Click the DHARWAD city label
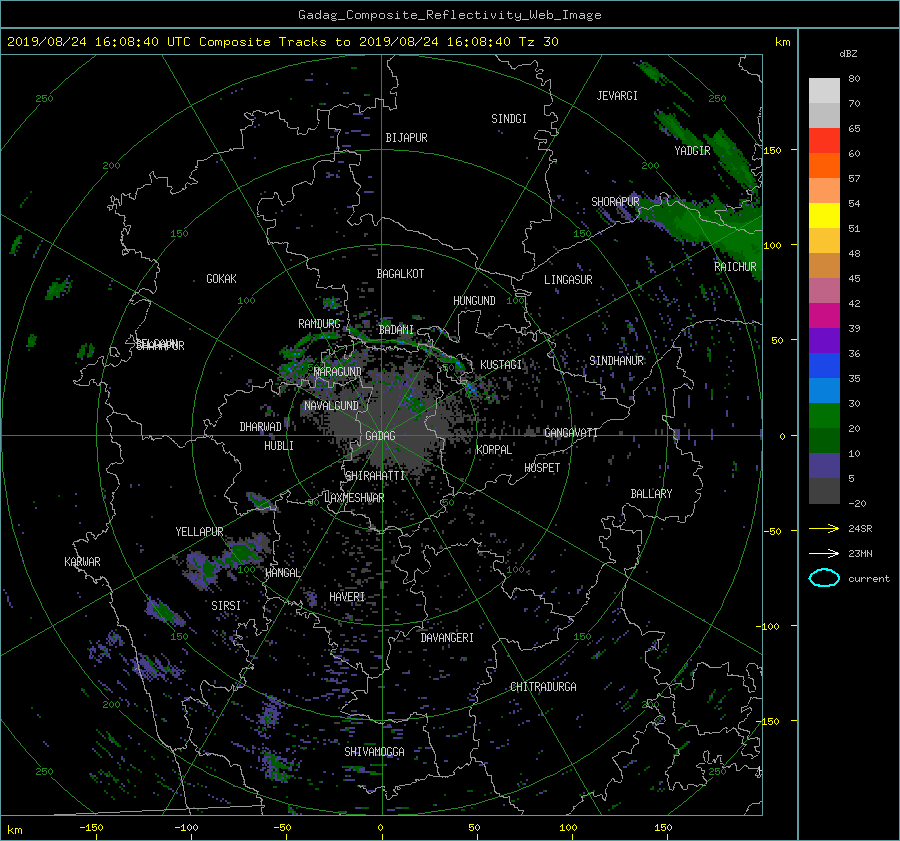This screenshot has height=841, width=900. coord(261,427)
